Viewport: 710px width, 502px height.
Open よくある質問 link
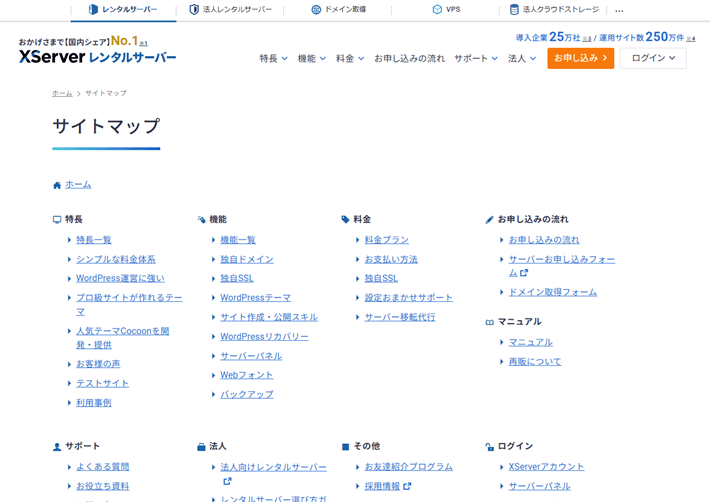102,467
